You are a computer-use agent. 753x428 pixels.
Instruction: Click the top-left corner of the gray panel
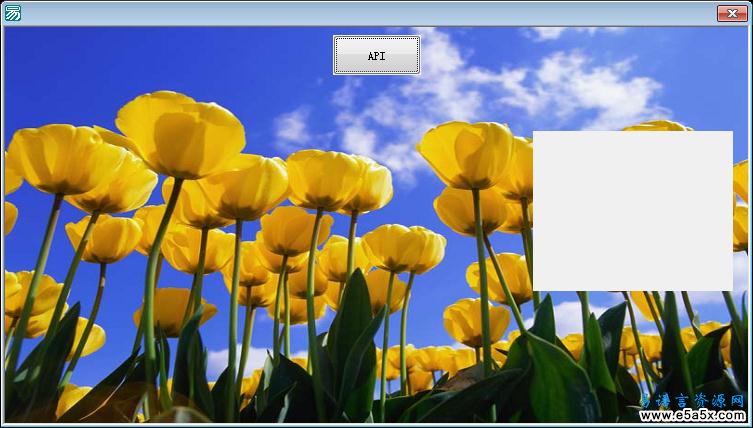click(535, 133)
